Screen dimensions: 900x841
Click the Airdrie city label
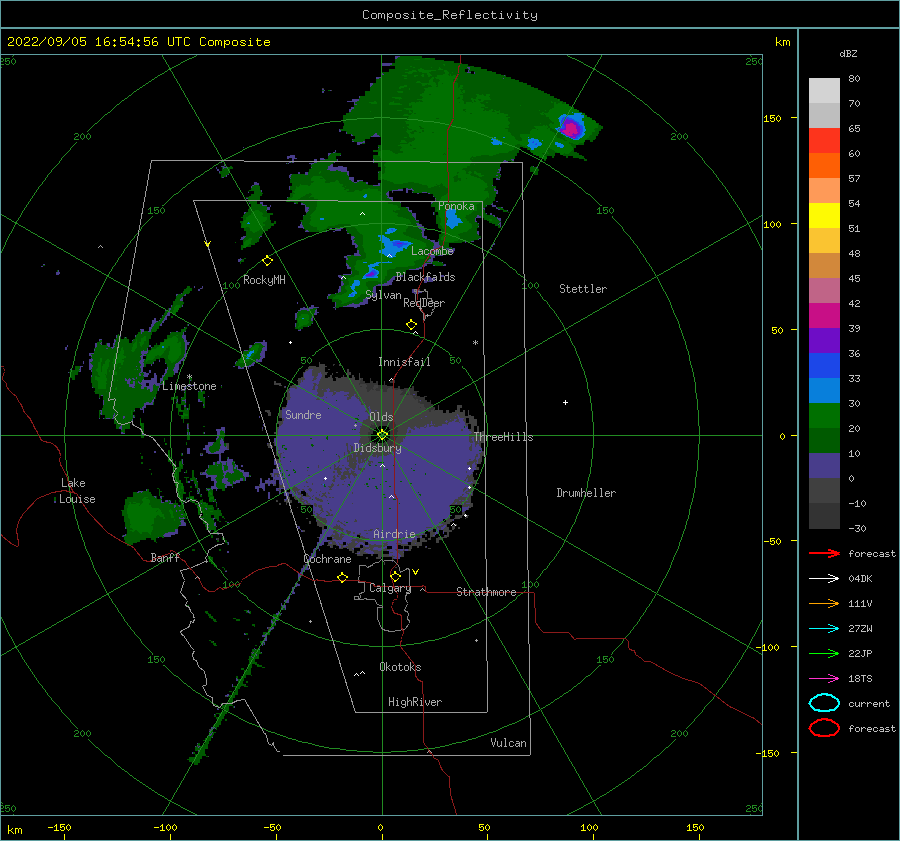pyautogui.click(x=394, y=534)
